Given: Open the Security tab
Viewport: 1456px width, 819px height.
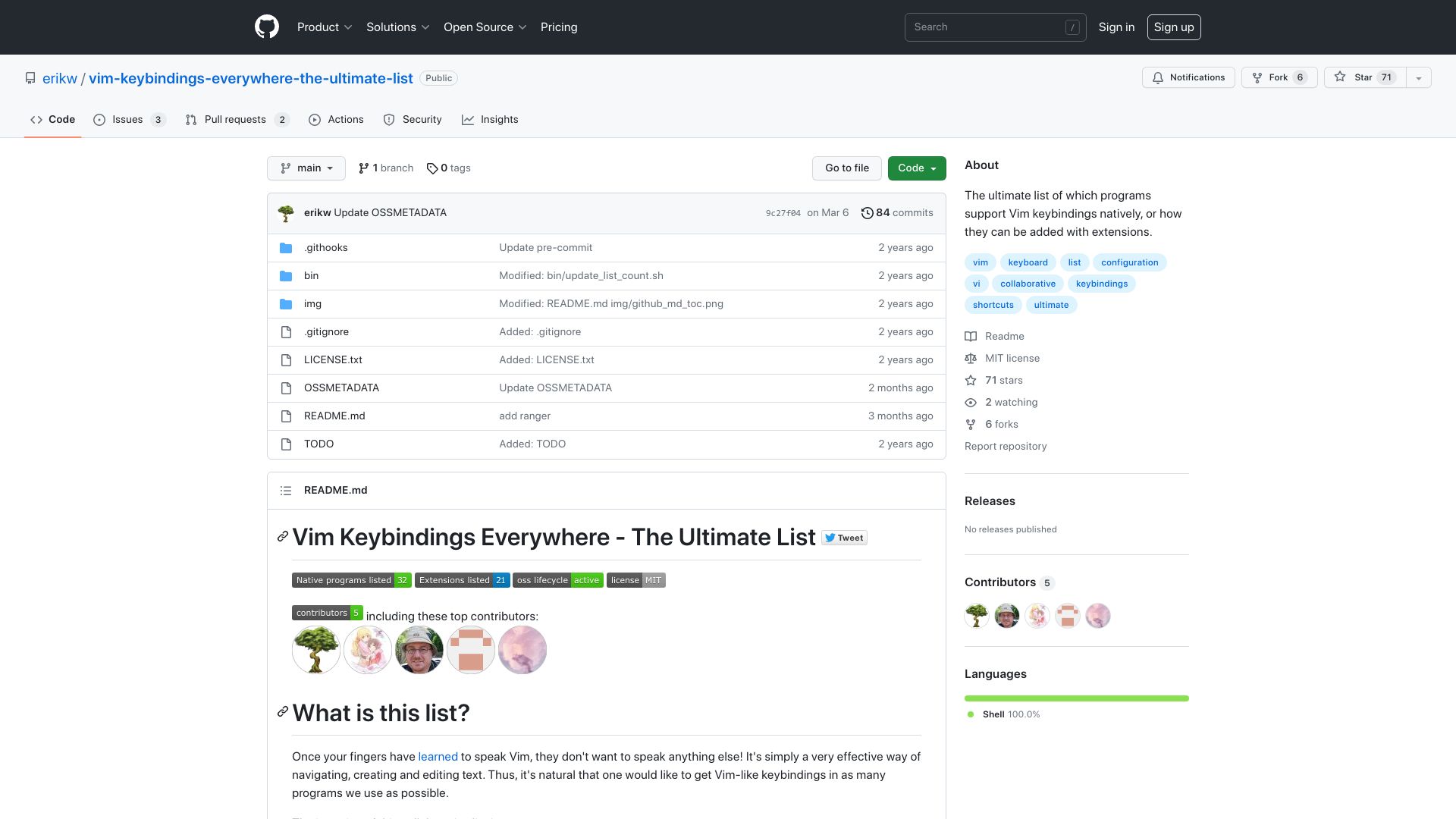Looking at the screenshot, I should pos(413,120).
